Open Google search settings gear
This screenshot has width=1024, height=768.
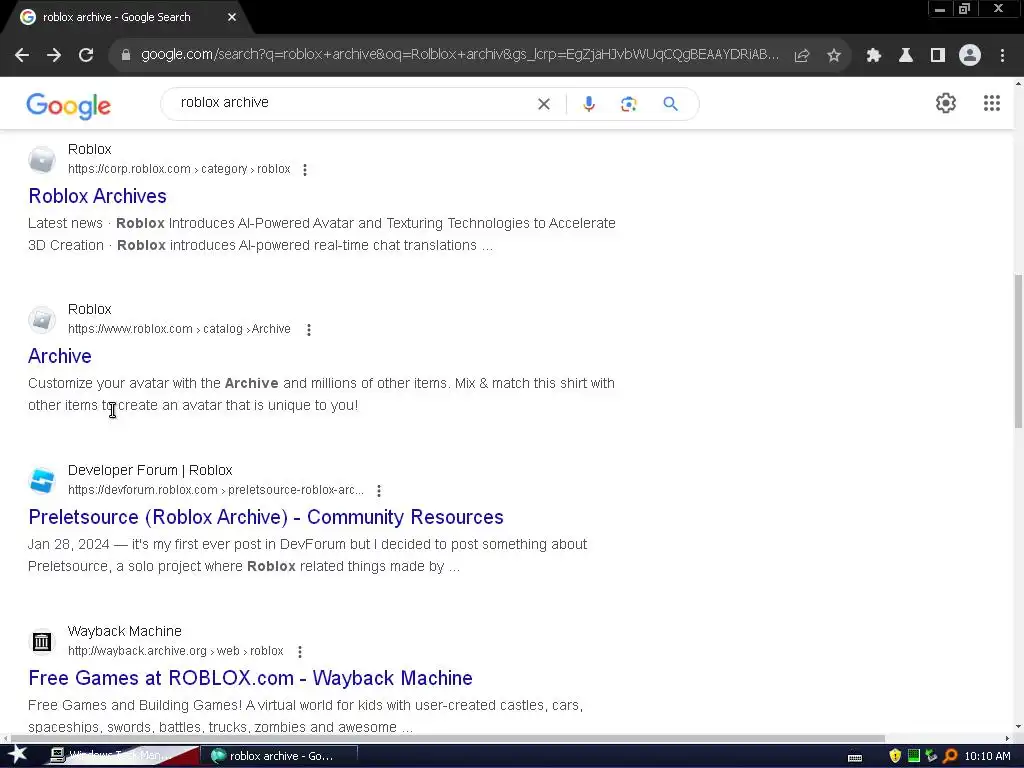coord(946,103)
